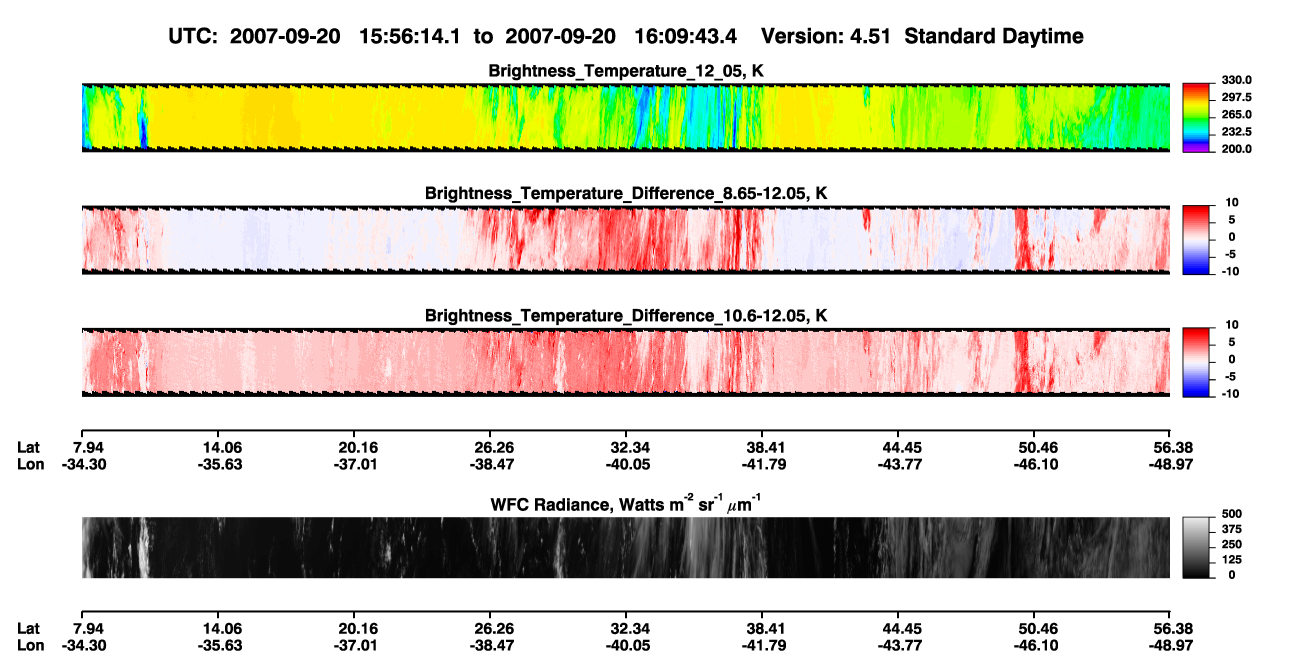
Task: Select the Brightness_Temperature_Difference_8.65-12.05, K title
Action: tap(626, 193)
